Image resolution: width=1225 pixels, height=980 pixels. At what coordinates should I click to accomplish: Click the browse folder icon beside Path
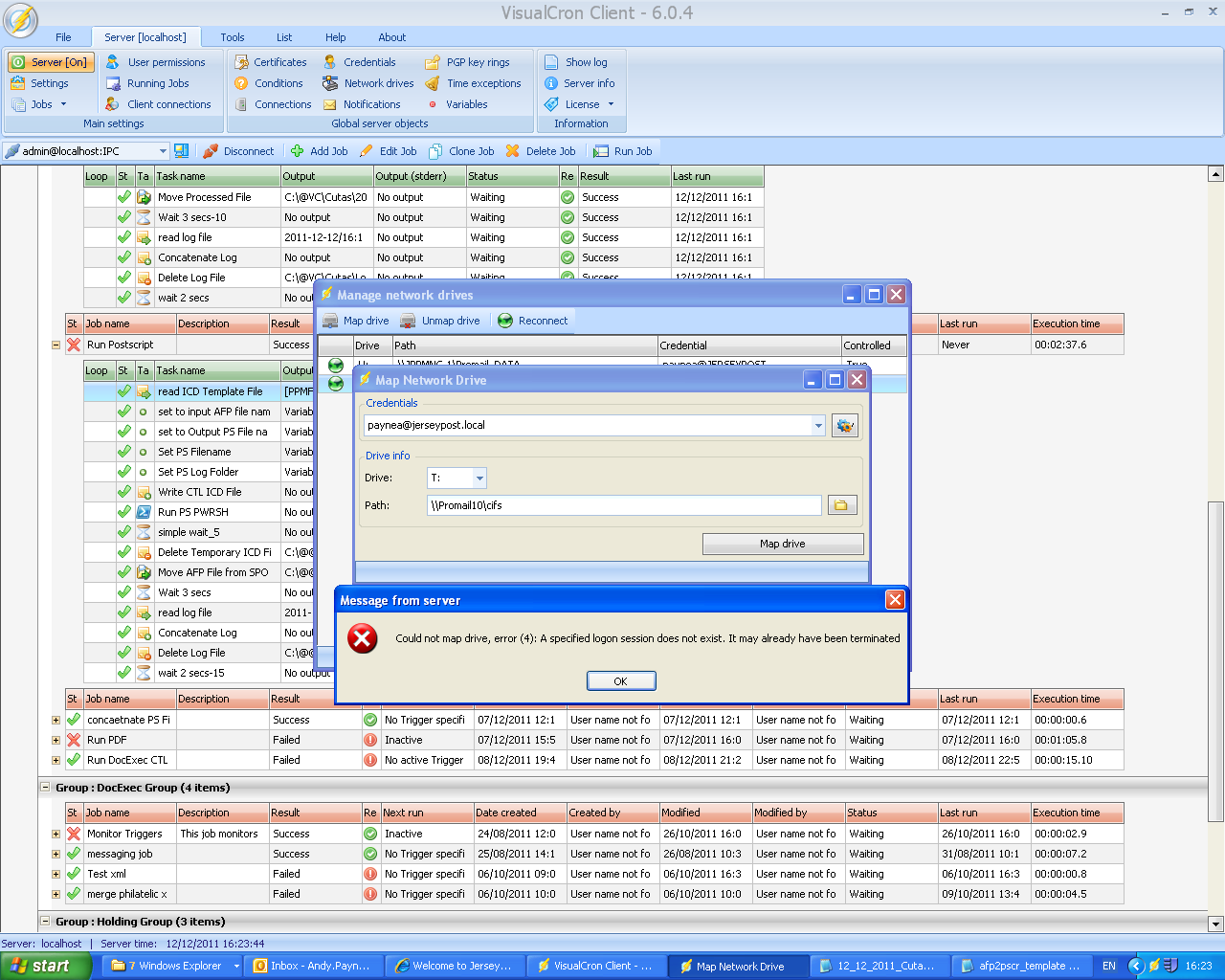(841, 505)
